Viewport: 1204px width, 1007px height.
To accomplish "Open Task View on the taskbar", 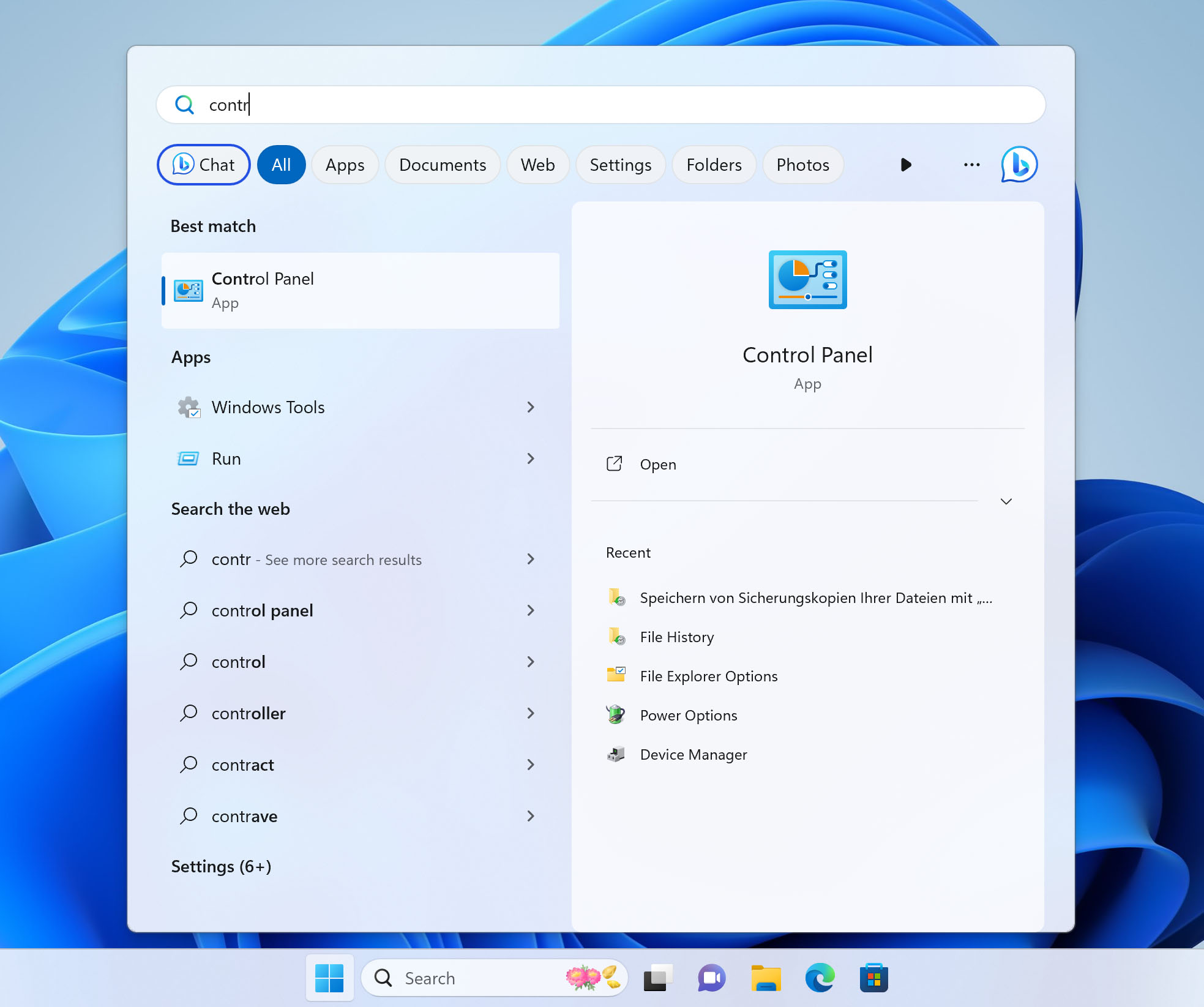I will (658, 978).
